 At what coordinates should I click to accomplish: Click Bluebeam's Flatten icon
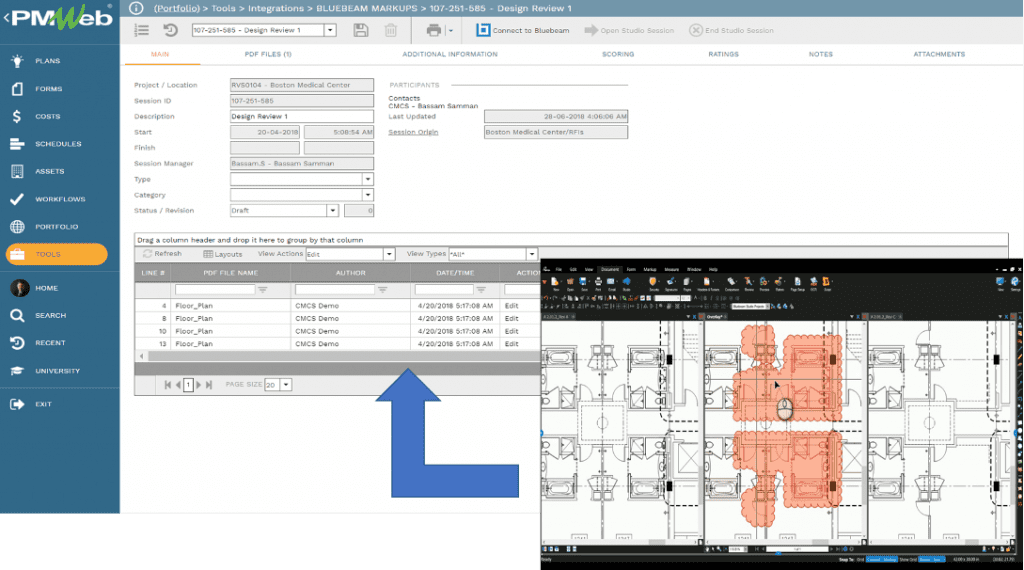778,283
